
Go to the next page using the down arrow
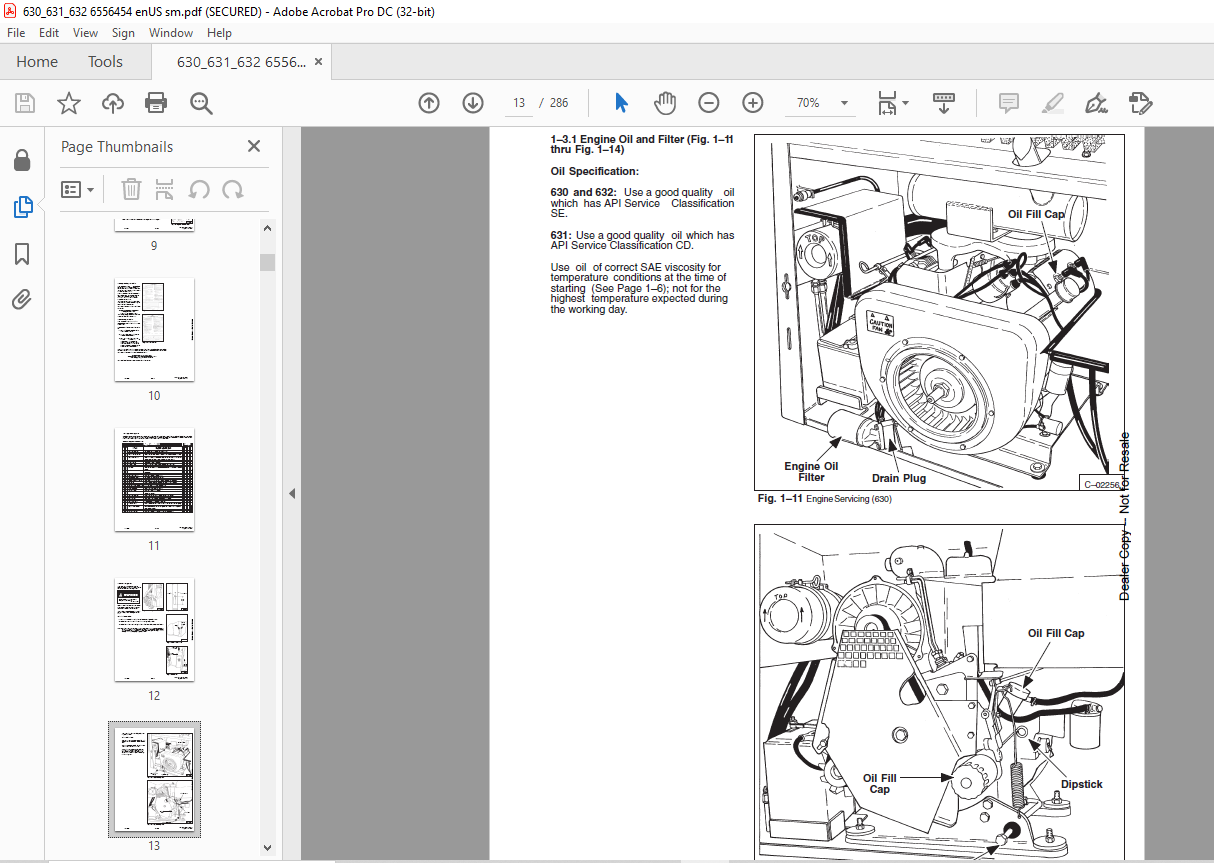click(x=473, y=103)
